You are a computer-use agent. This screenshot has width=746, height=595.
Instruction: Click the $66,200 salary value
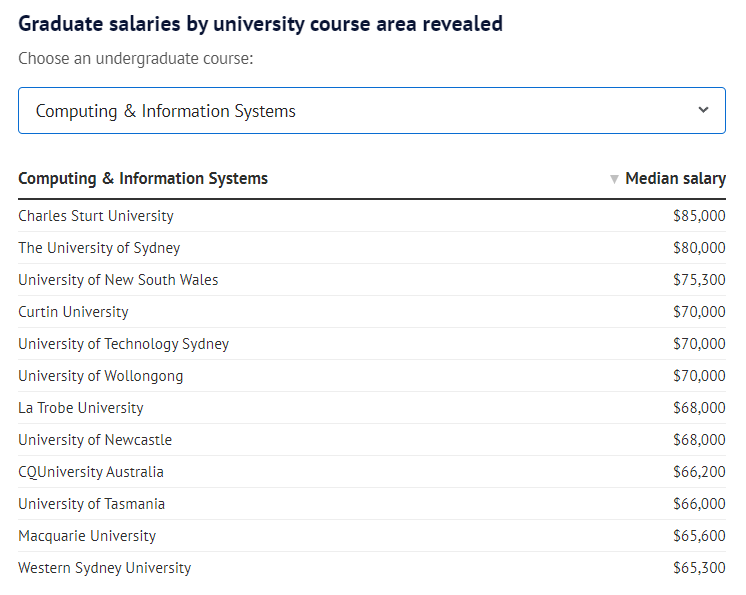coord(699,472)
